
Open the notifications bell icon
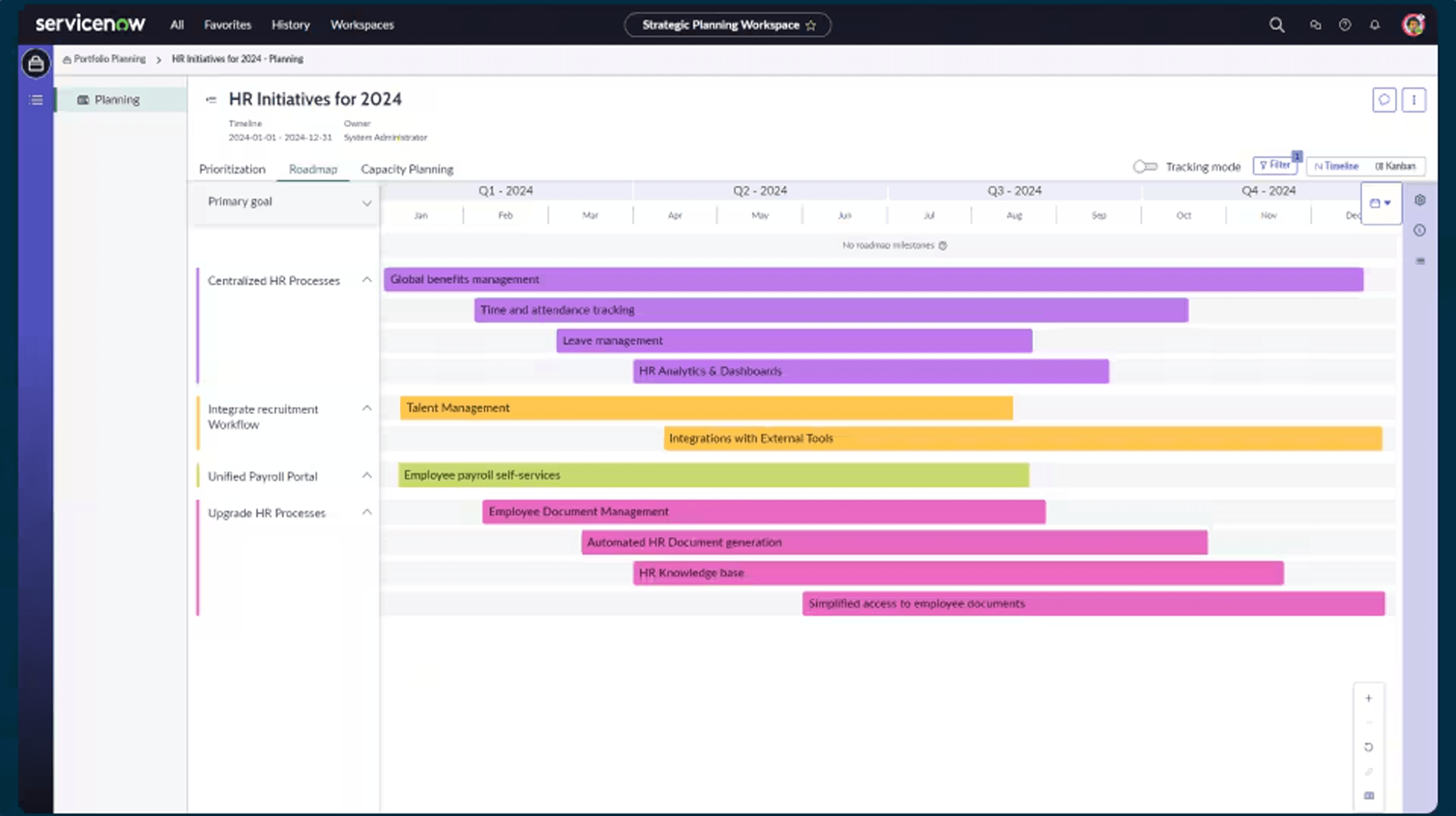pos(1374,25)
